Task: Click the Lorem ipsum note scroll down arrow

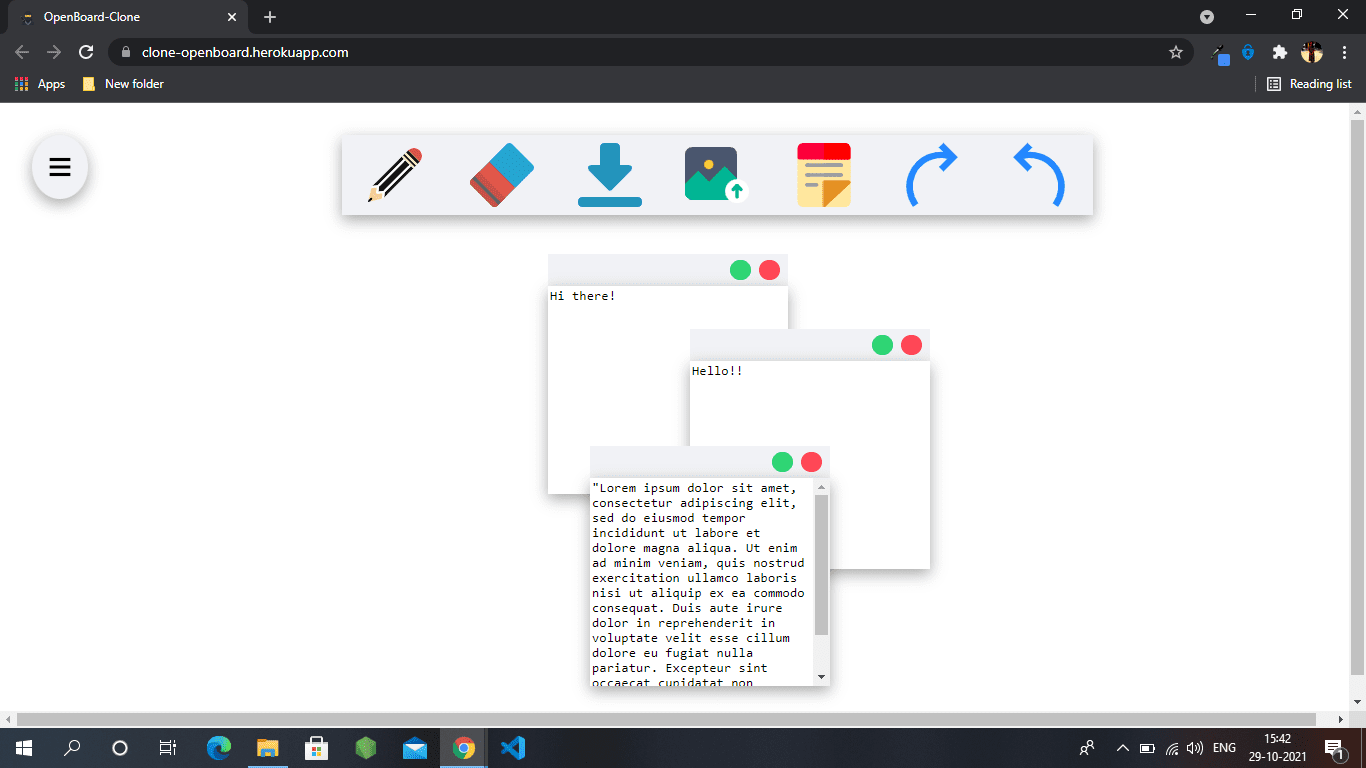Action: point(822,677)
